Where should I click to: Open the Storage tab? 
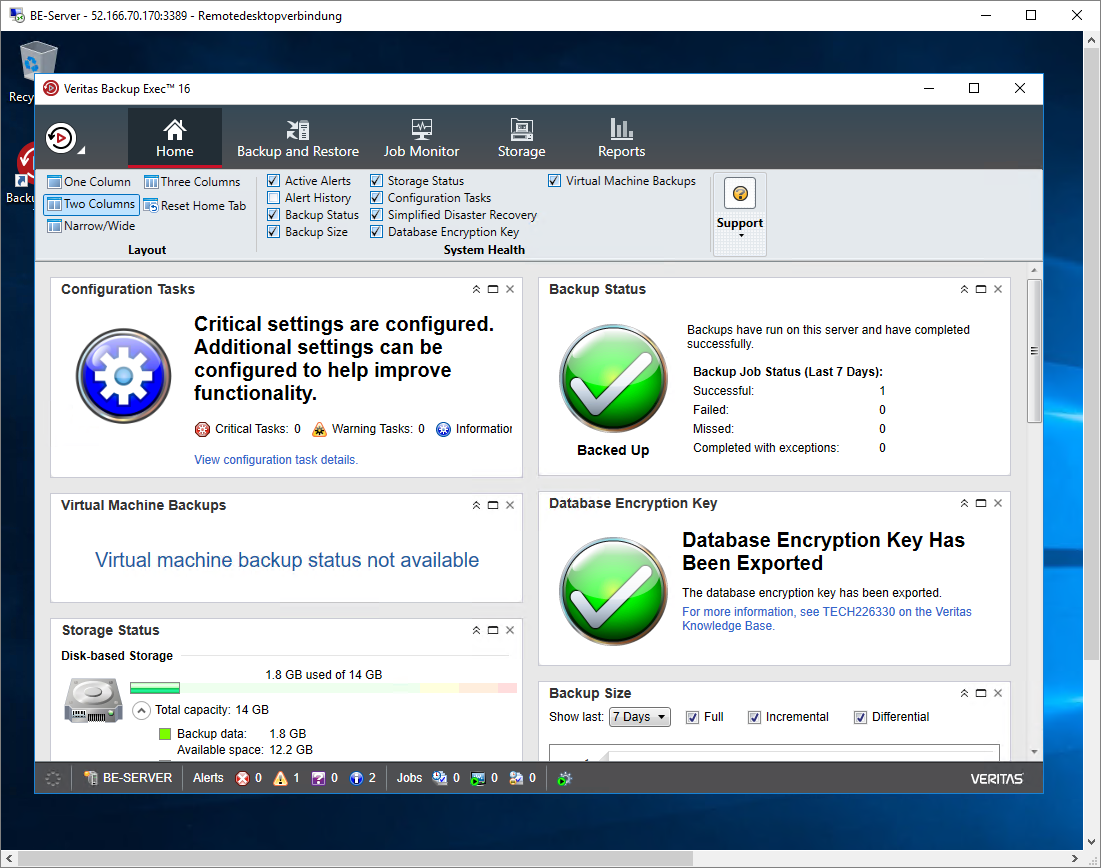click(521, 138)
